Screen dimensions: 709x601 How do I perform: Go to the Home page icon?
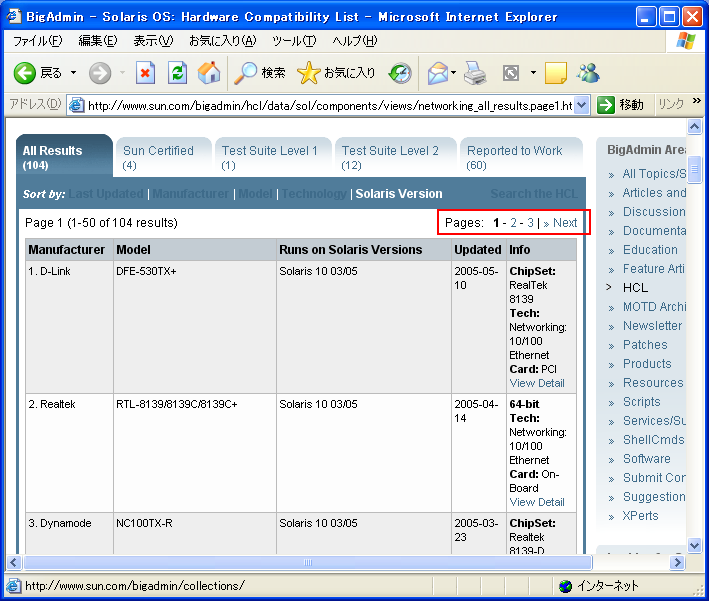[209, 73]
